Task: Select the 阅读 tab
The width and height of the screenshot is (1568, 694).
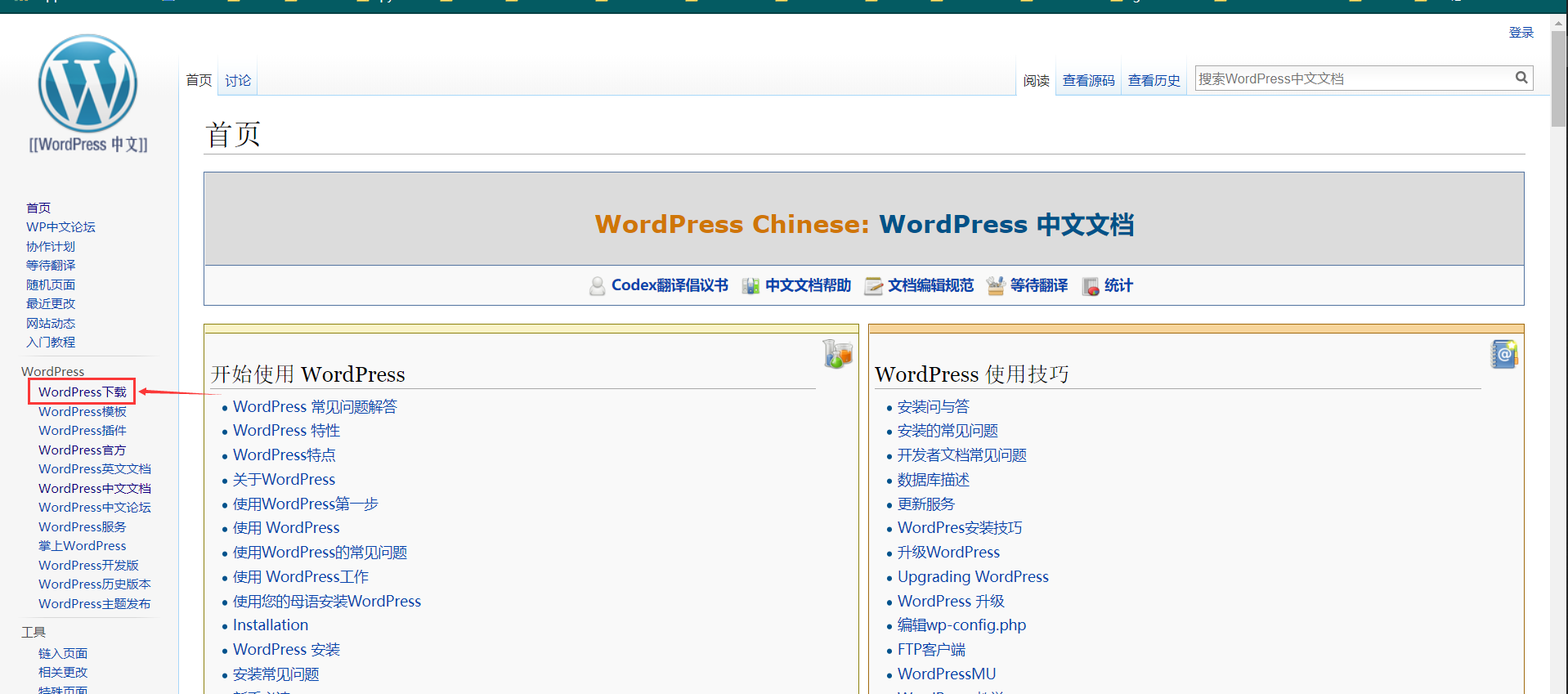Action: [x=1036, y=80]
